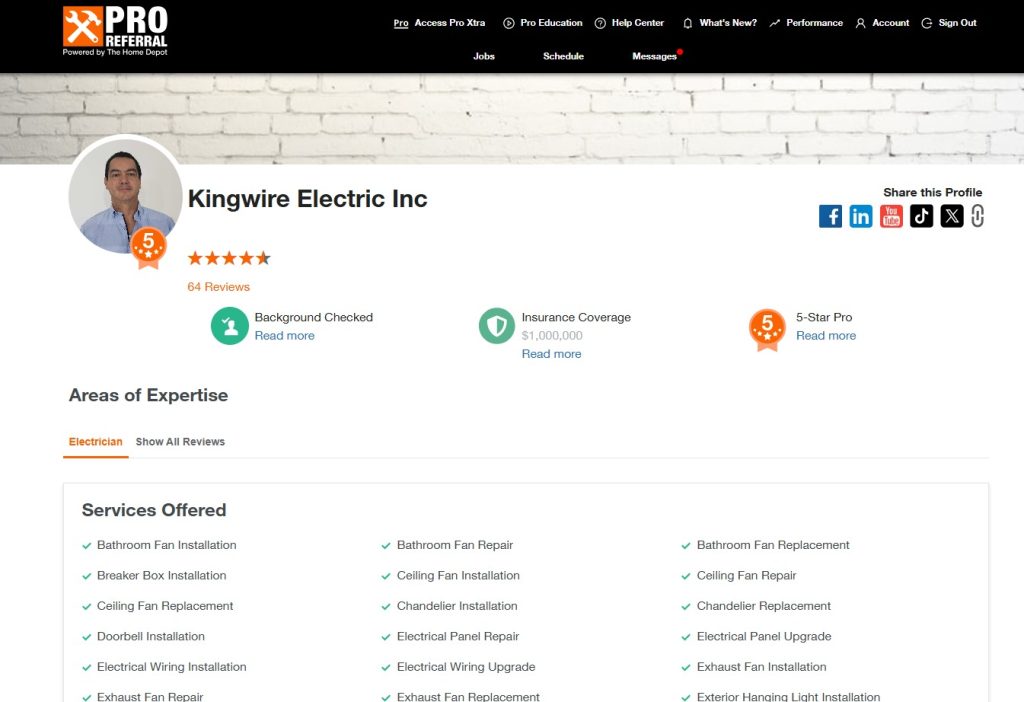This screenshot has height=702, width=1024.
Task: Share profile on Facebook
Action: (830, 216)
